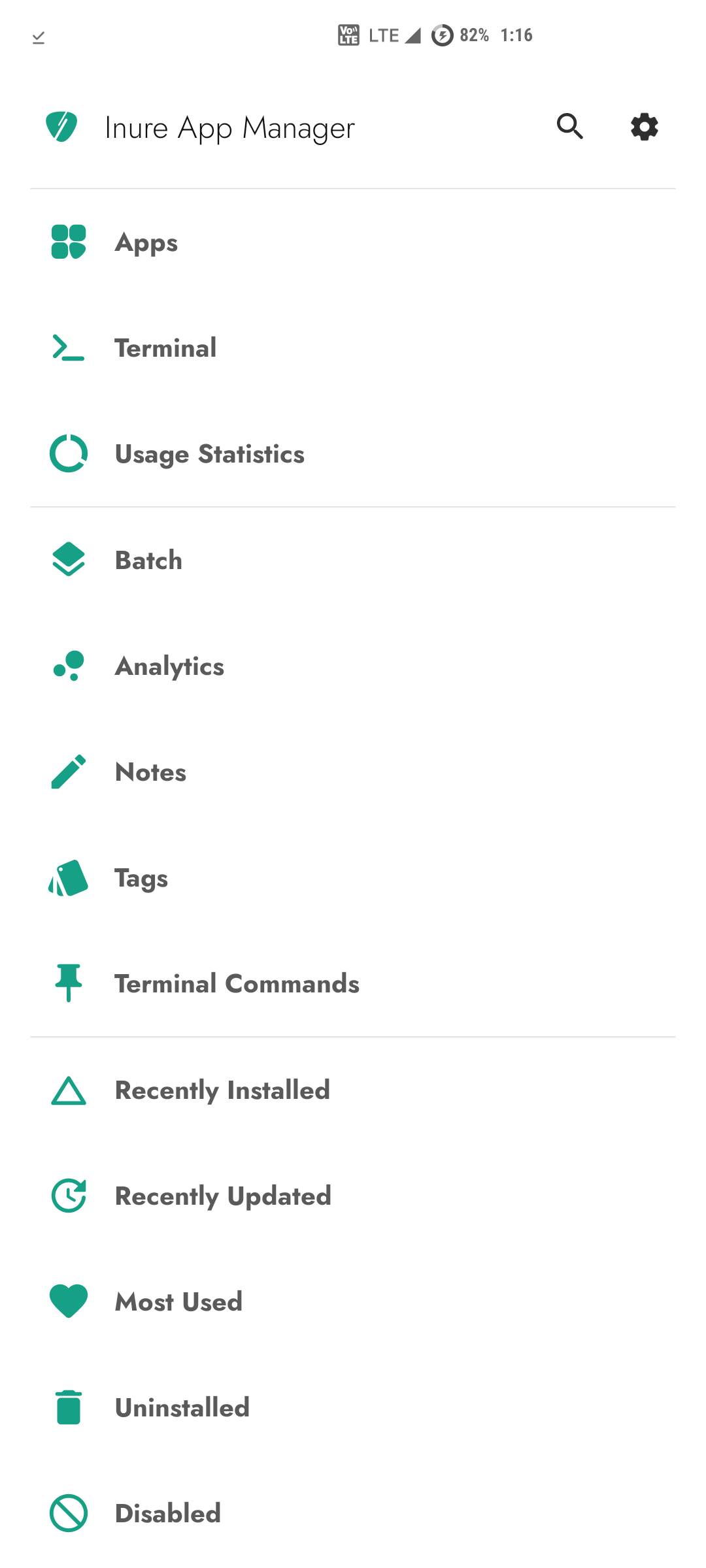
Task: Open the Uninstalled apps section
Action: (x=353, y=1407)
